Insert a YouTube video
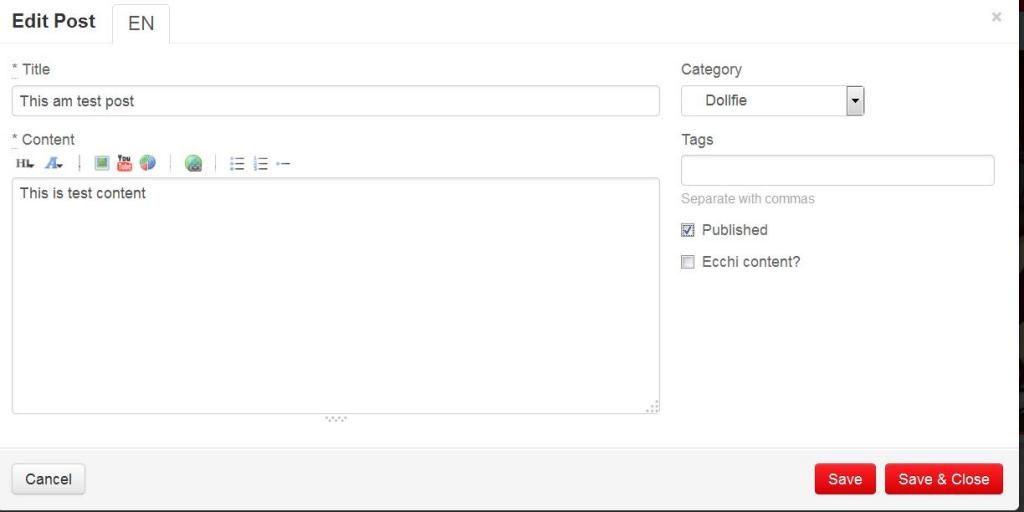1024x512 pixels. coord(124,163)
